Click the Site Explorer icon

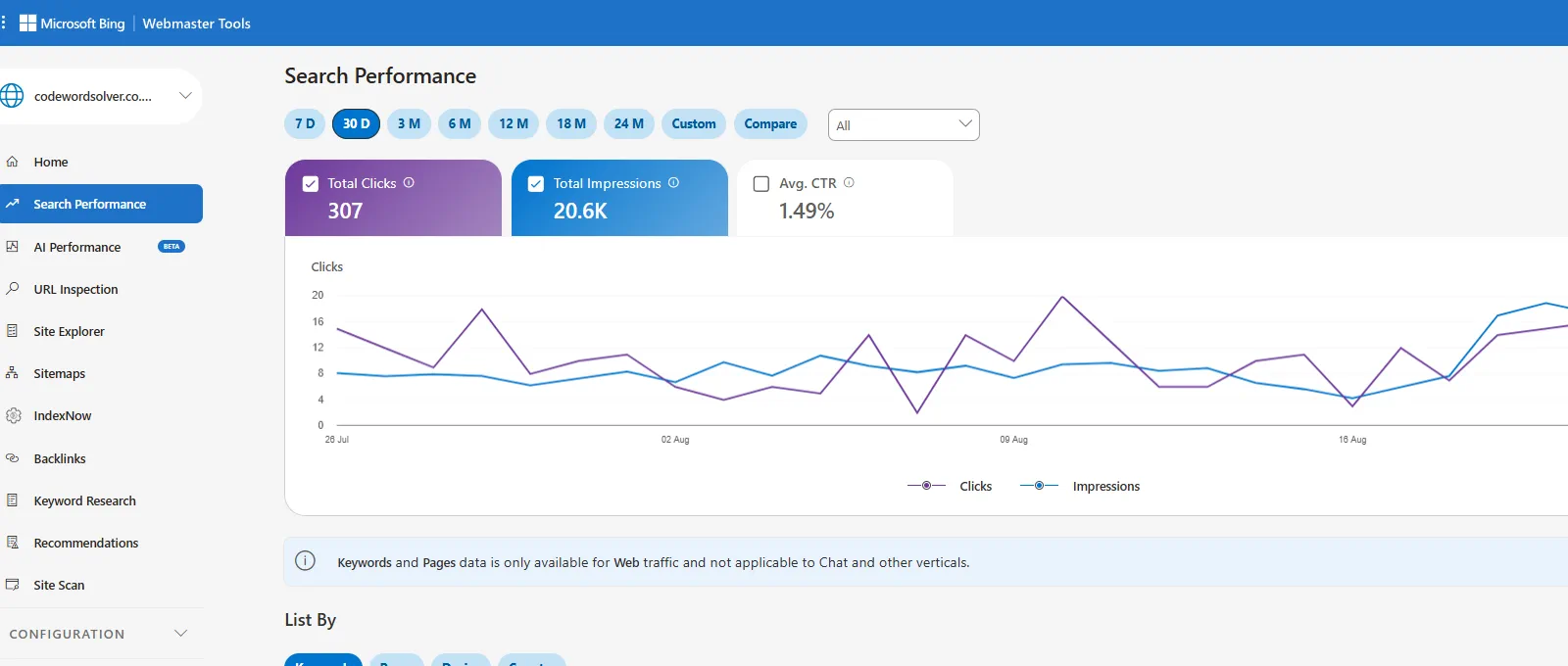coord(13,331)
